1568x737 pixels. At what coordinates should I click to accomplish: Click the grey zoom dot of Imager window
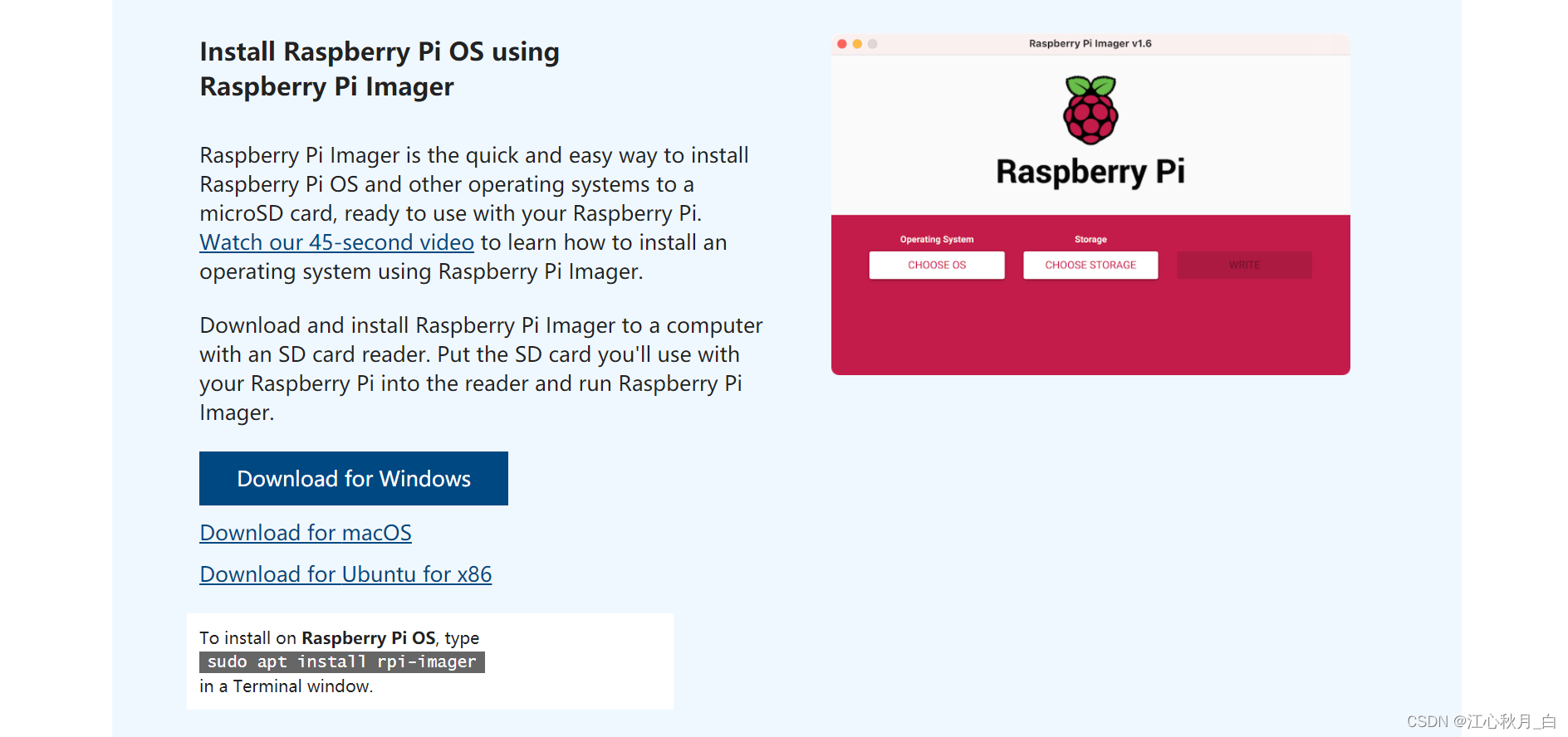click(872, 44)
